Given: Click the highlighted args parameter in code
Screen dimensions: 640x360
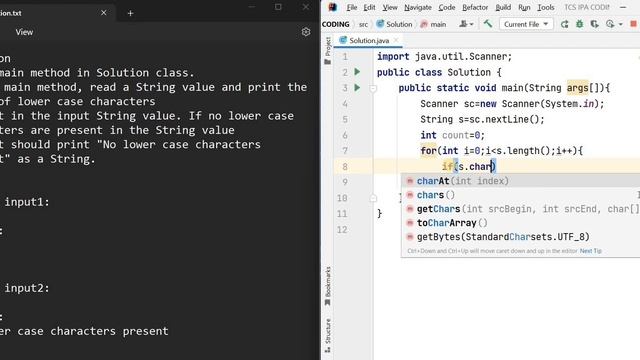Looking at the screenshot, I should pyautogui.click(x=577, y=88).
